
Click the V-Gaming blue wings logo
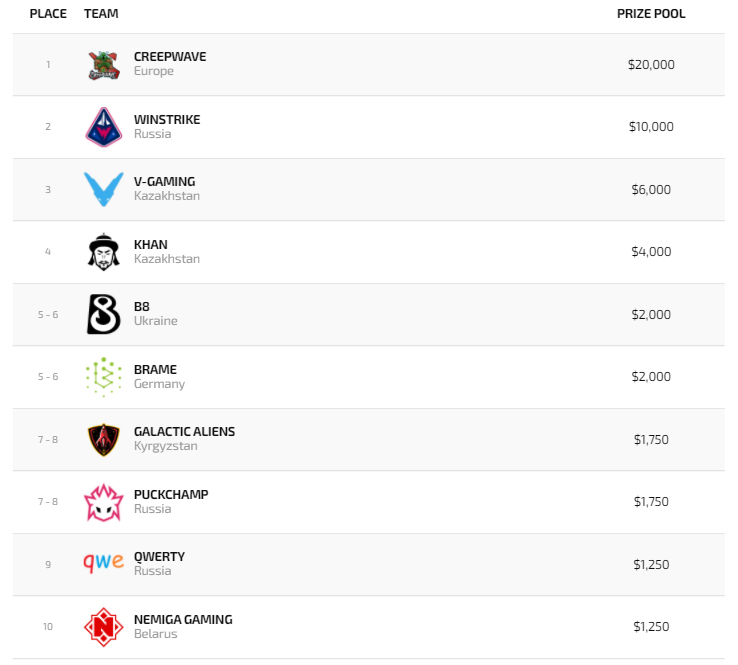click(103, 189)
